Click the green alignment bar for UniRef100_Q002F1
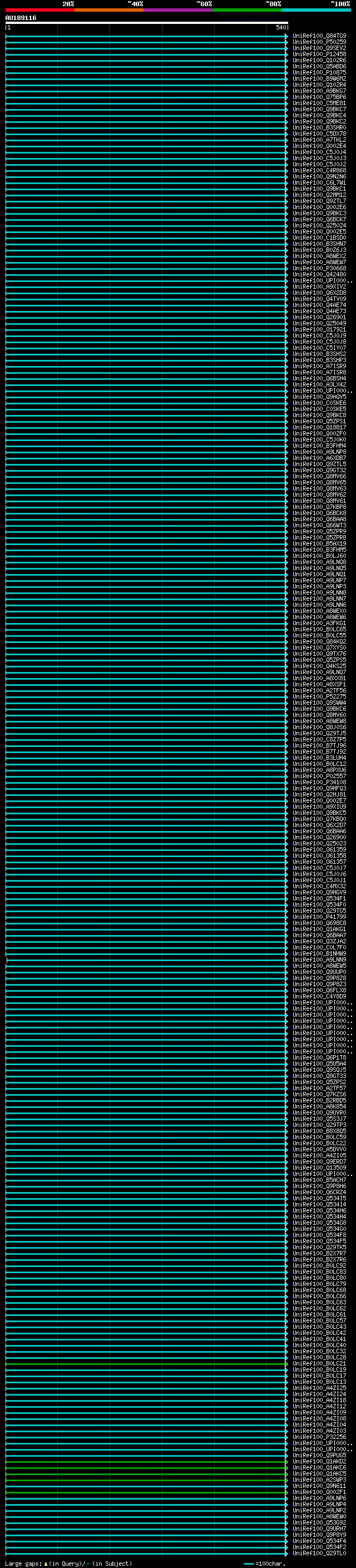The height and width of the screenshot is (1568, 356). click(146, 1492)
